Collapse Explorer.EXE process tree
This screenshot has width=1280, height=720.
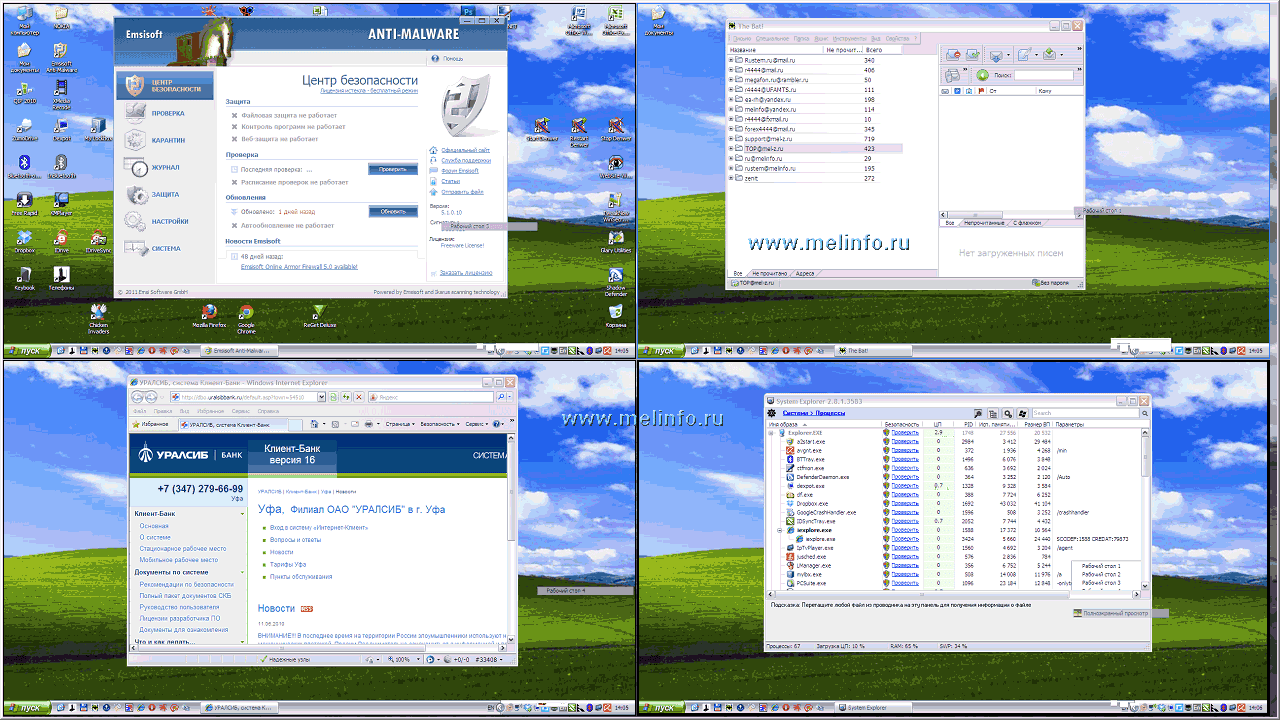(772, 433)
